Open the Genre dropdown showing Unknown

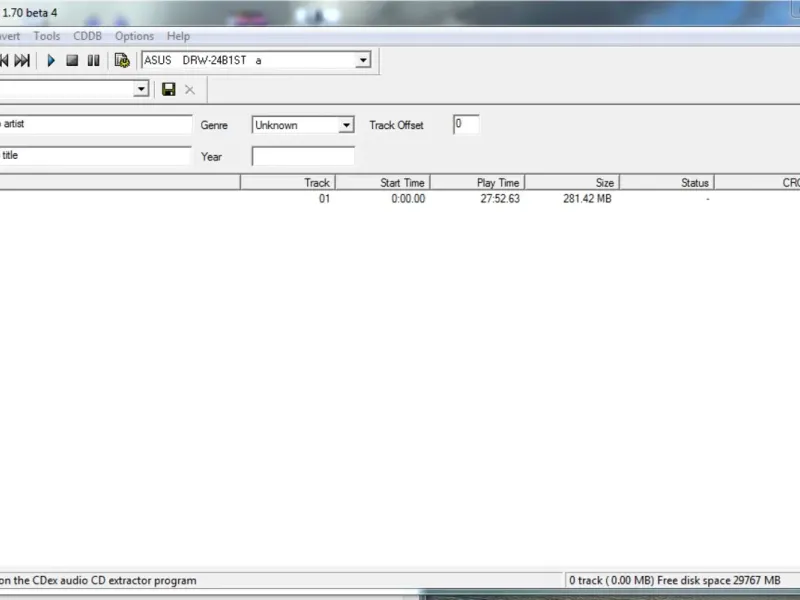coord(346,125)
